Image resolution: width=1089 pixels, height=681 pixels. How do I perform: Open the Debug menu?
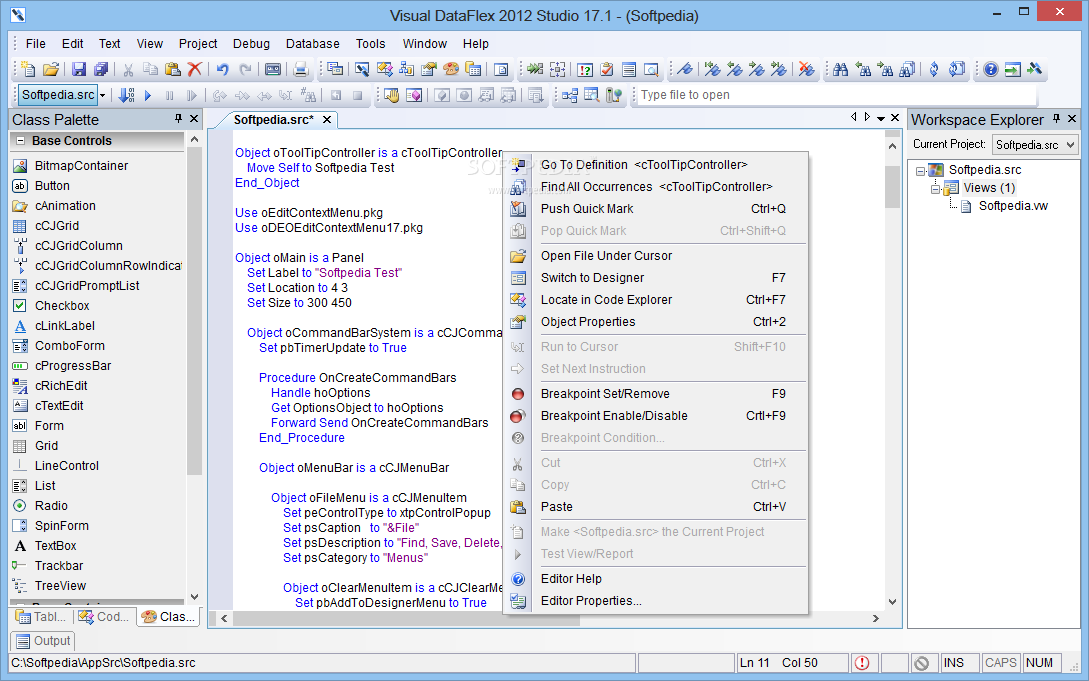pos(251,44)
